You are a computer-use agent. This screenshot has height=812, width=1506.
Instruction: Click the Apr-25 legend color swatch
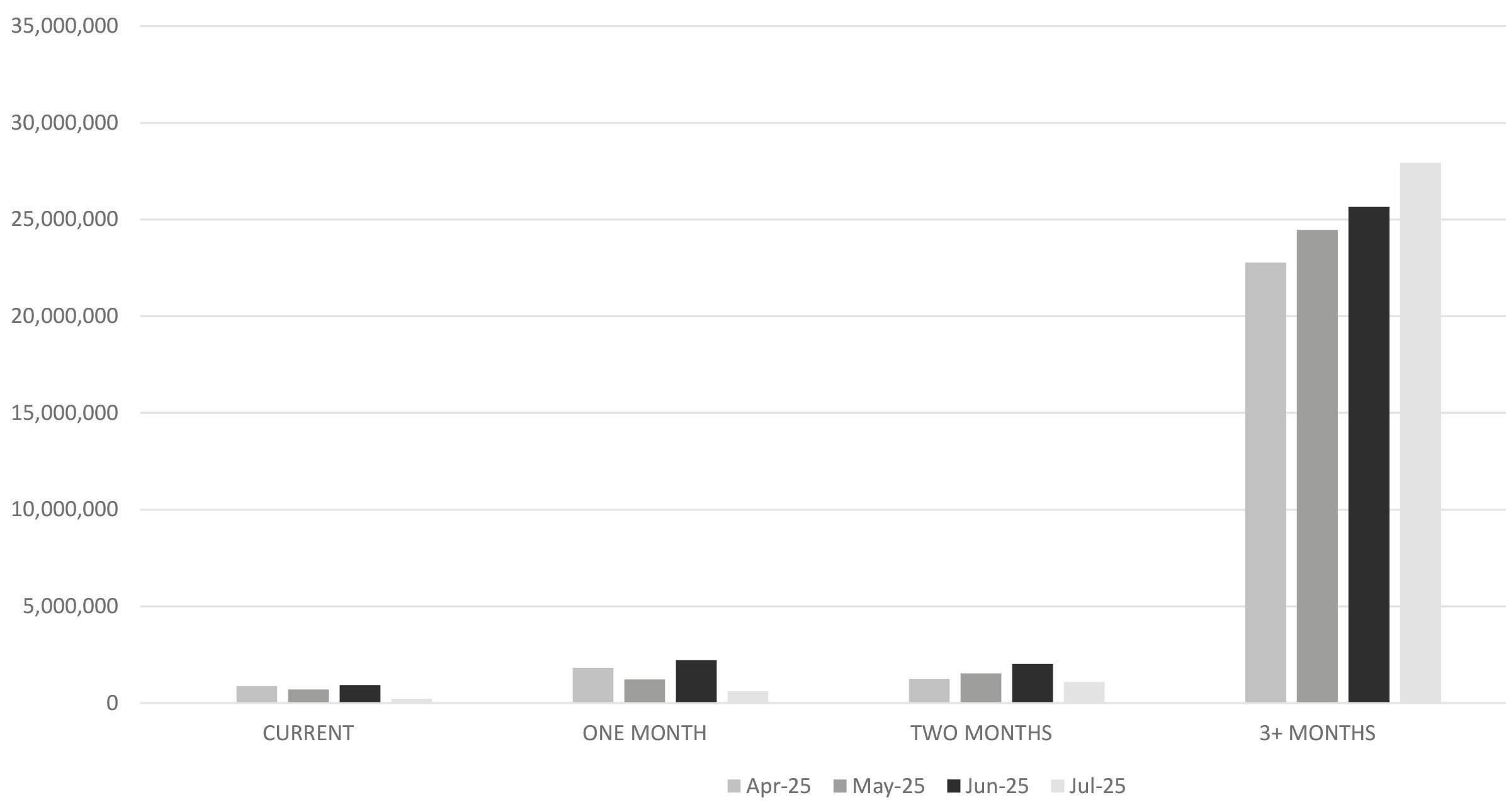(733, 786)
